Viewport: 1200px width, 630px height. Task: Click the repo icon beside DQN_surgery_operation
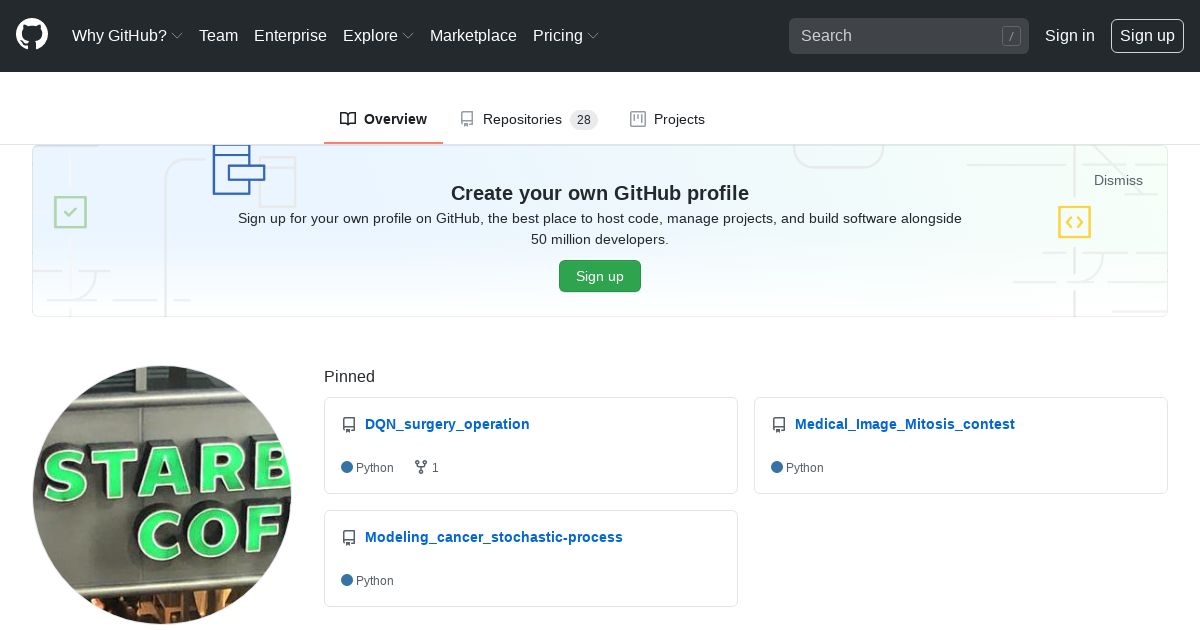click(349, 425)
